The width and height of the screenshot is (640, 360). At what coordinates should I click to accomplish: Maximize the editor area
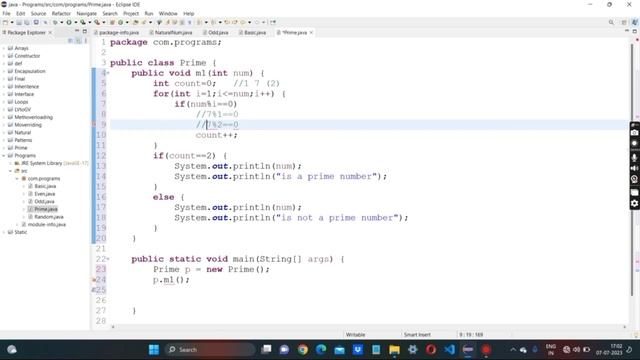[635, 31]
